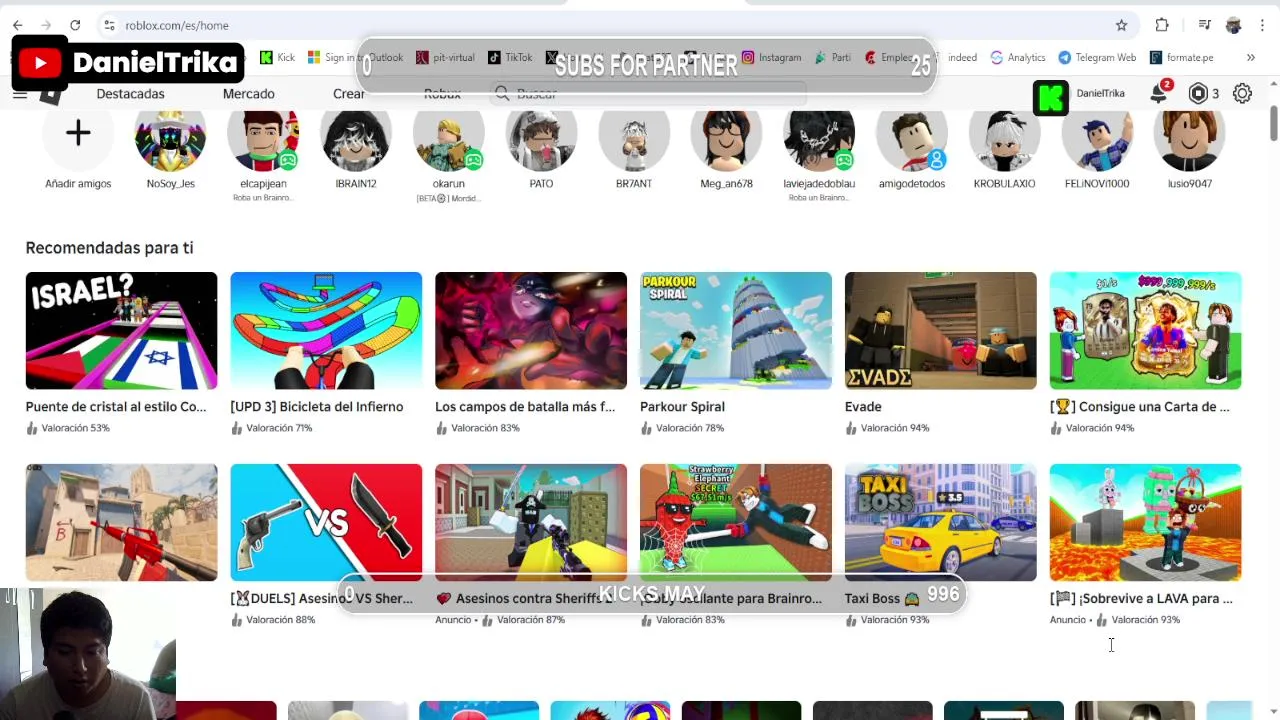The height and width of the screenshot is (720, 1280).
Task: Open the Roblox settings gear
Action: pos(1242,94)
